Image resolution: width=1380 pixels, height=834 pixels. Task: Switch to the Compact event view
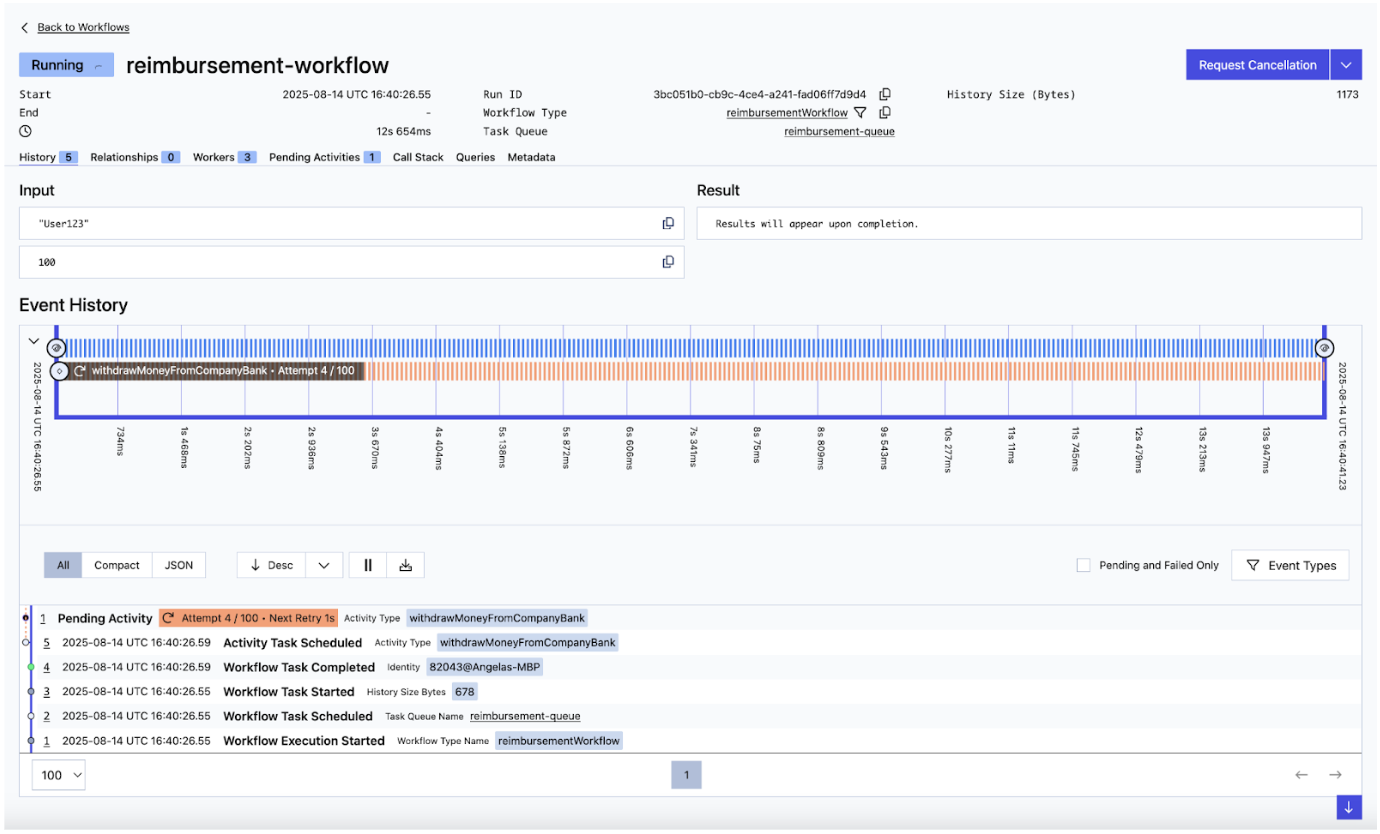116,564
